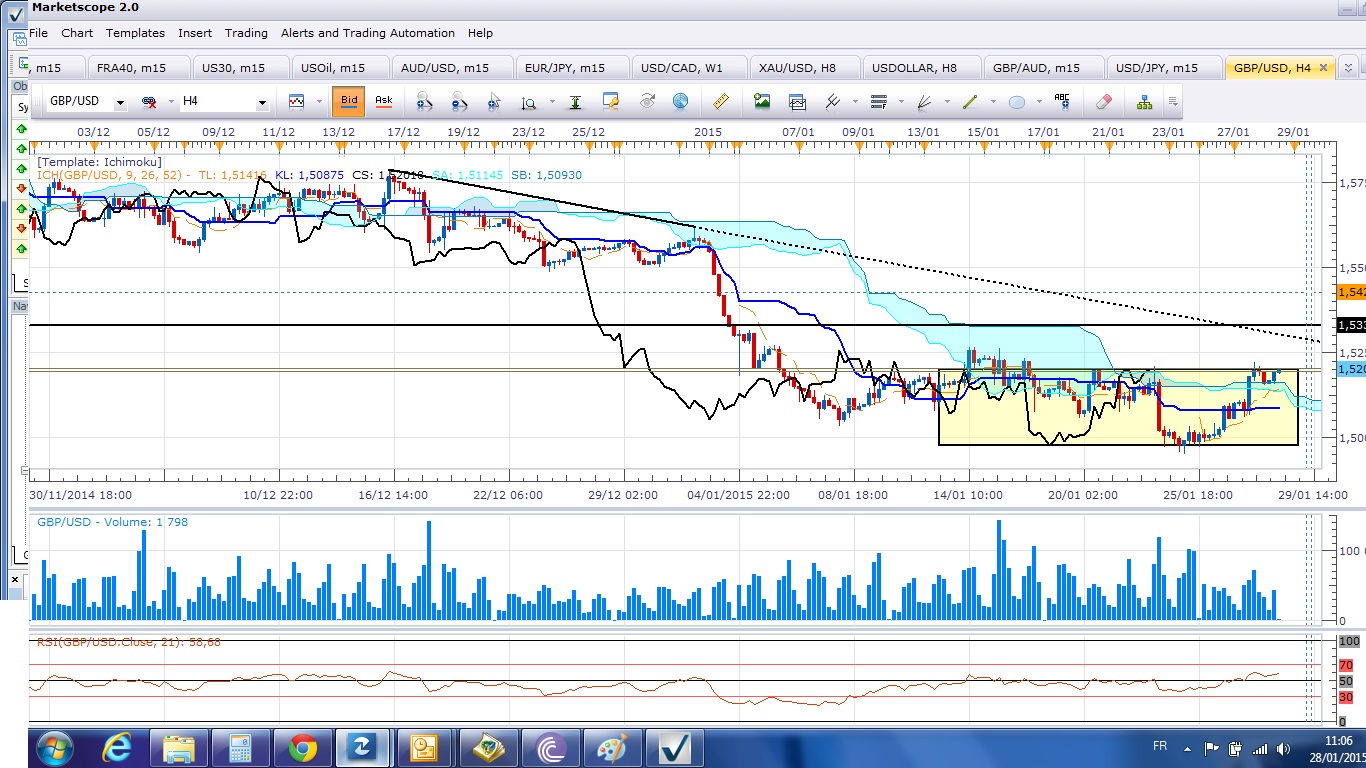Close the GBP/USD, H4 tab
Image resolution: width=1366 pixels, height=768 pixels.
[x=1323, y=68]
